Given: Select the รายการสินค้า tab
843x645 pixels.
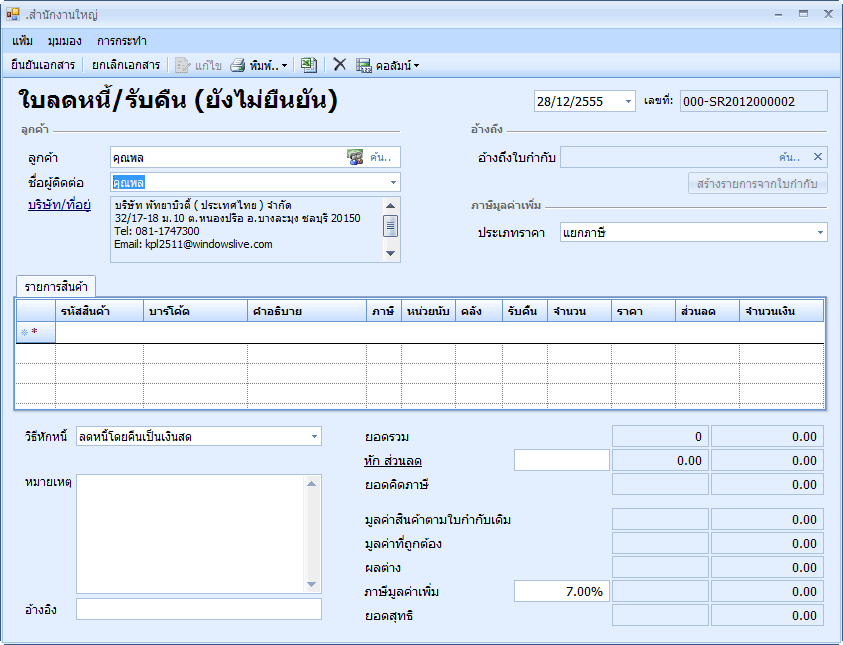Looking at the screenshot, I should coord(56,287).
